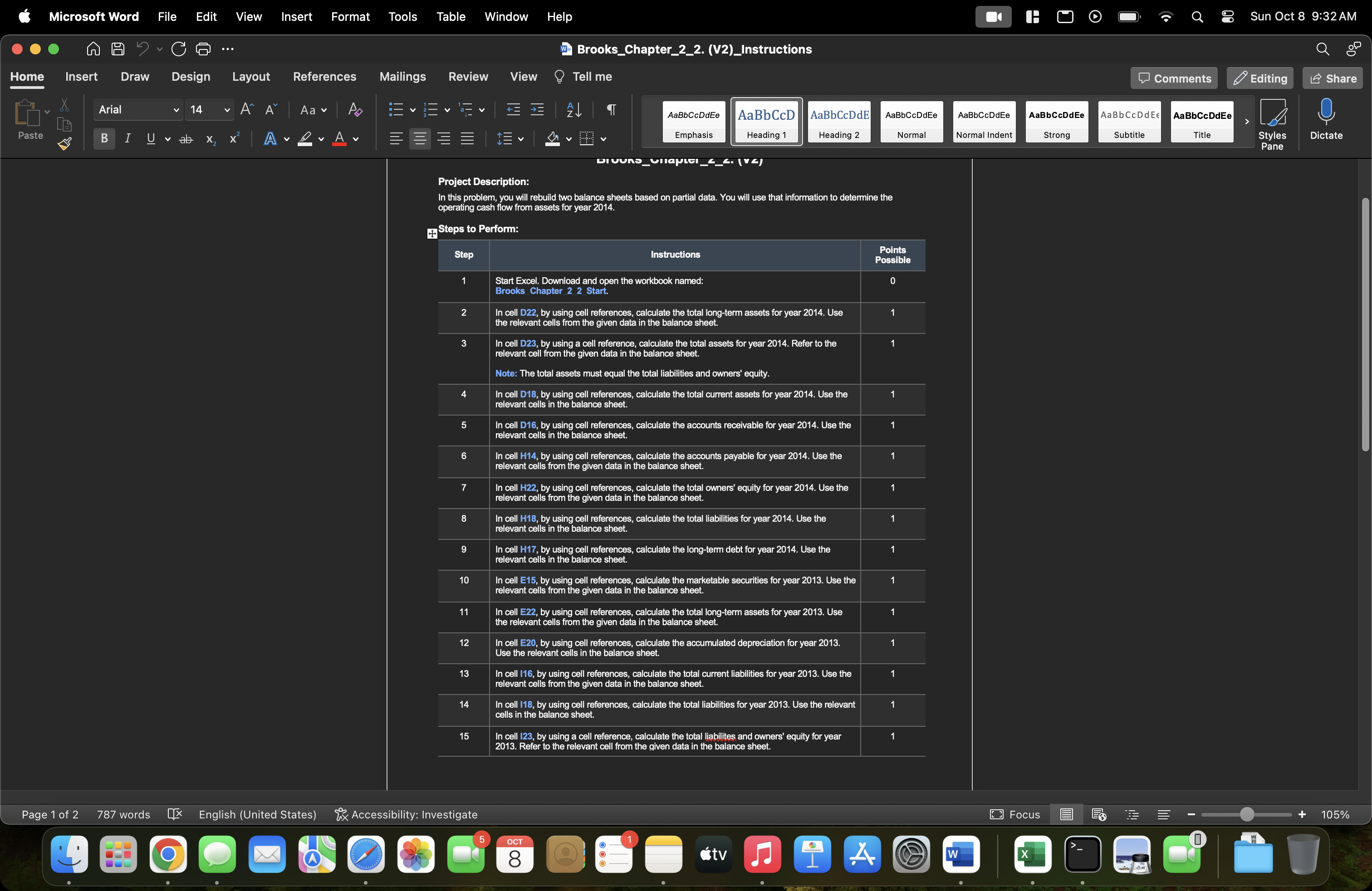Screen dimensions: 1372x891
Task: Click the vertical document scrollbar
Action: click(1364, 324)
